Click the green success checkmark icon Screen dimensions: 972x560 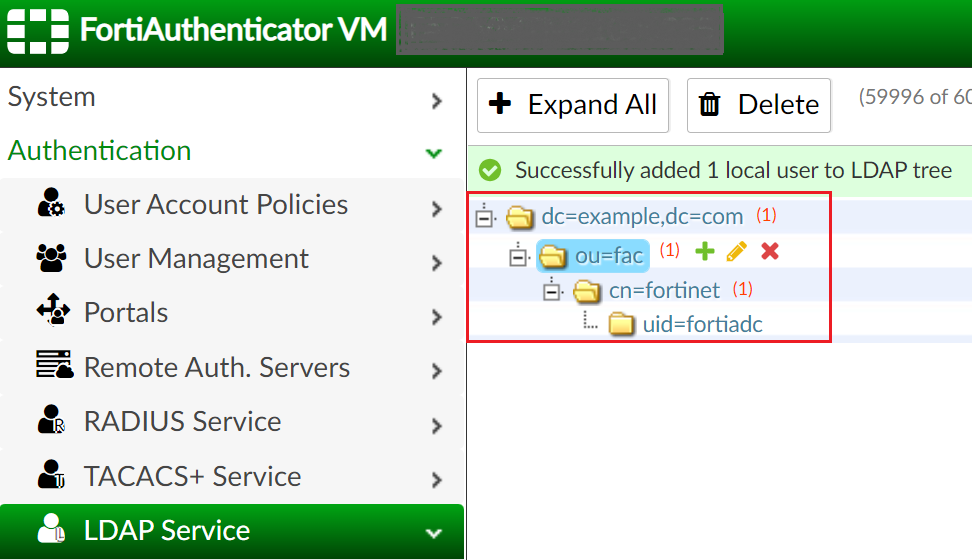coord(490,171)
